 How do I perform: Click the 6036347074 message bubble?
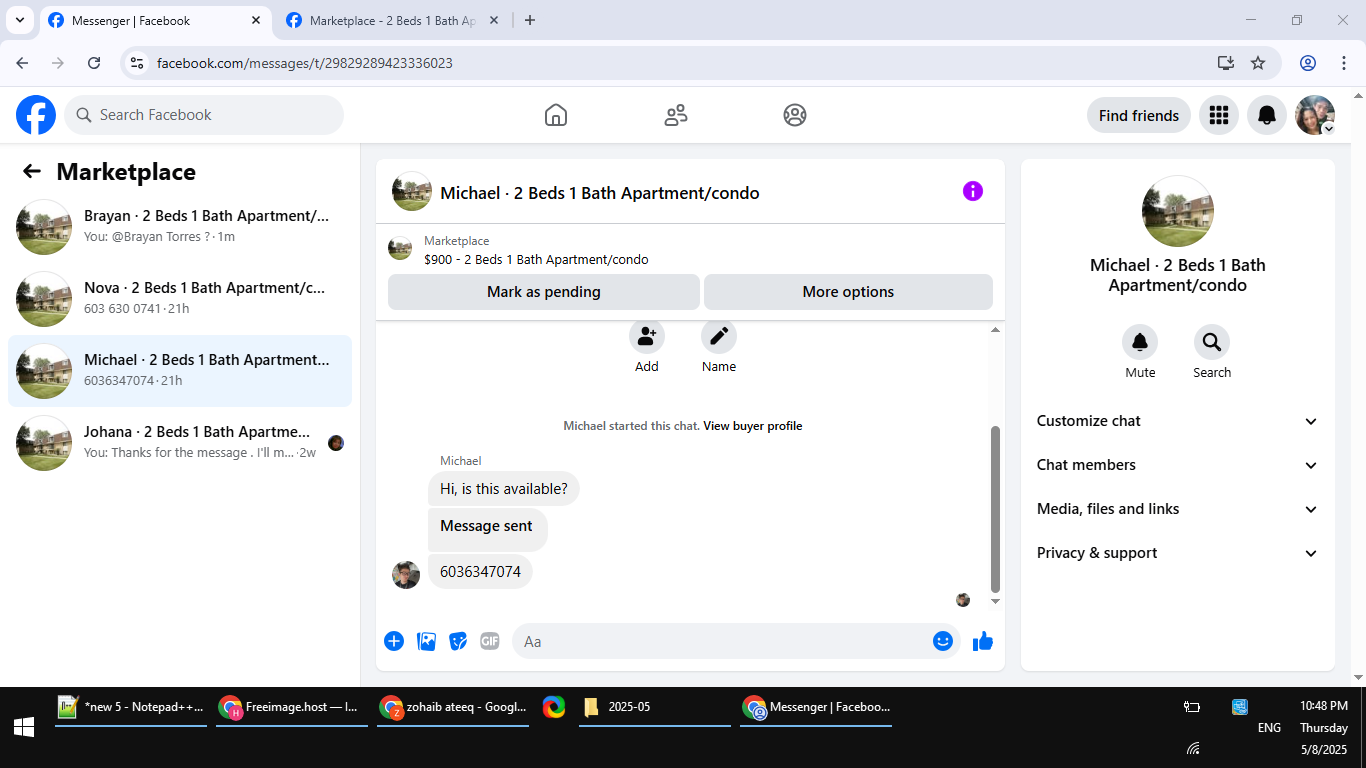(x=480, y=572)
